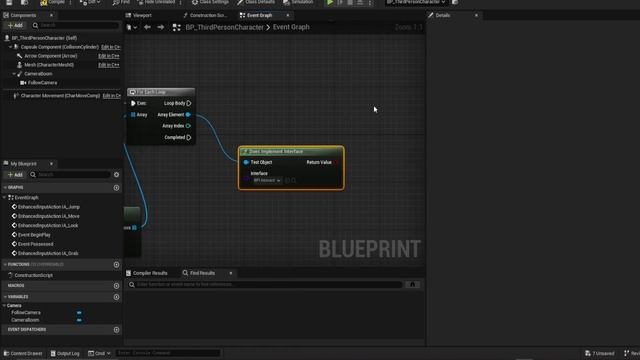The height and width of the screenshot is (360, 640).
Task: Open Edit in C++ link for Mesh
Action: [109, 65]
